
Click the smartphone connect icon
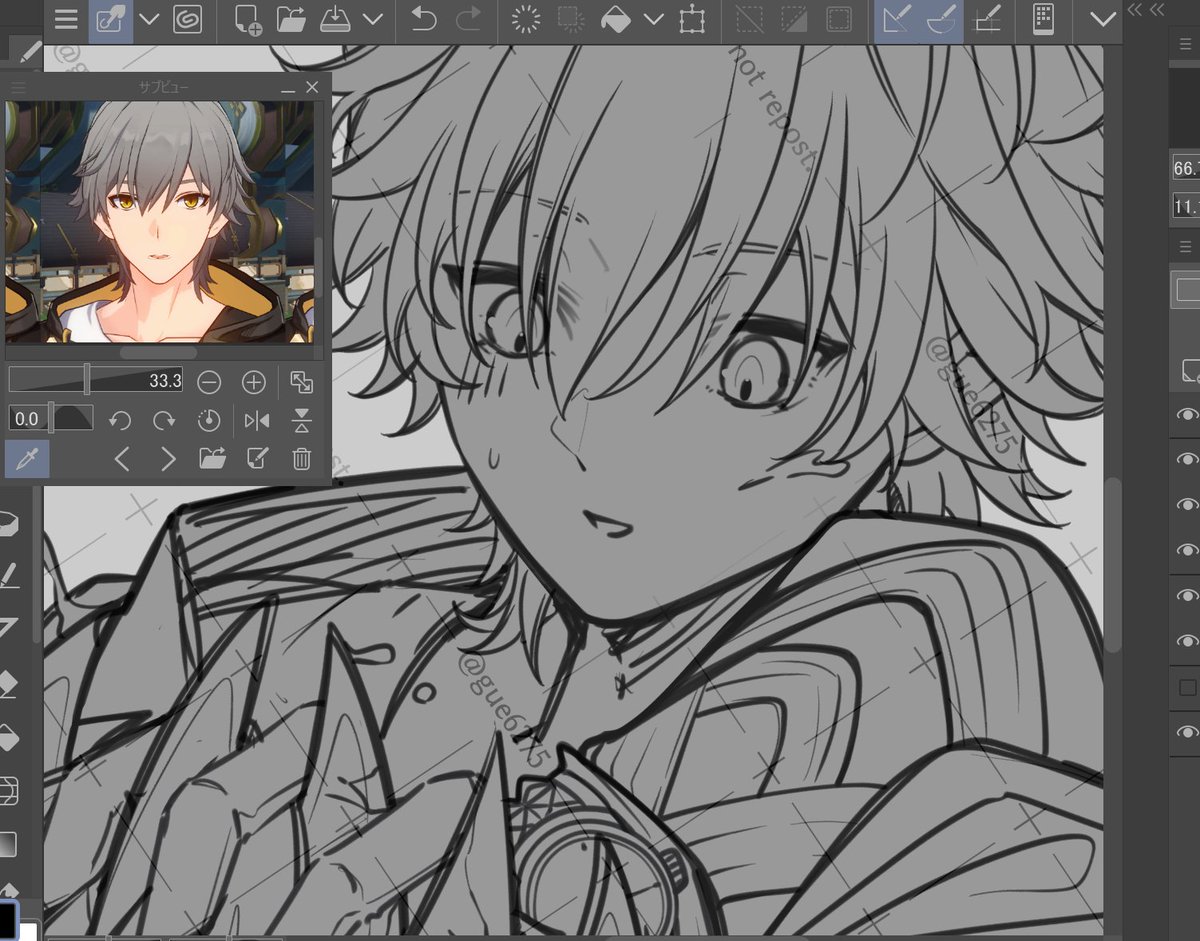point(1044,20)
